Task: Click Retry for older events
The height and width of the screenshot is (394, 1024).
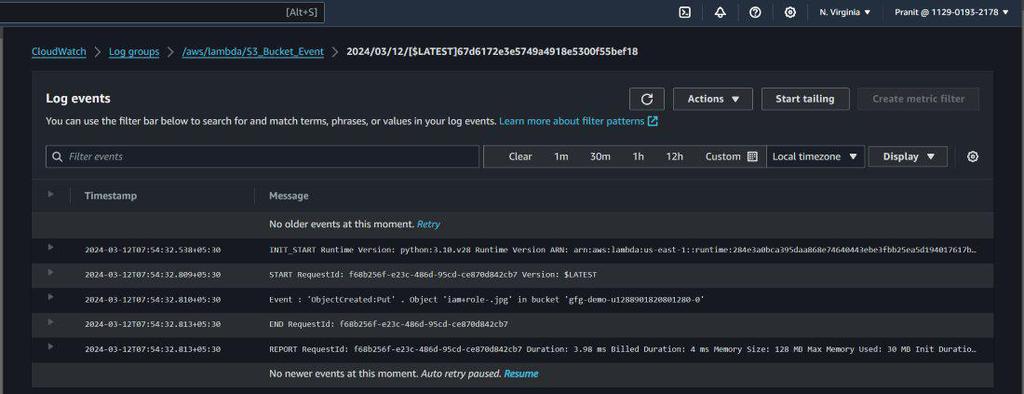Action: 428,224
